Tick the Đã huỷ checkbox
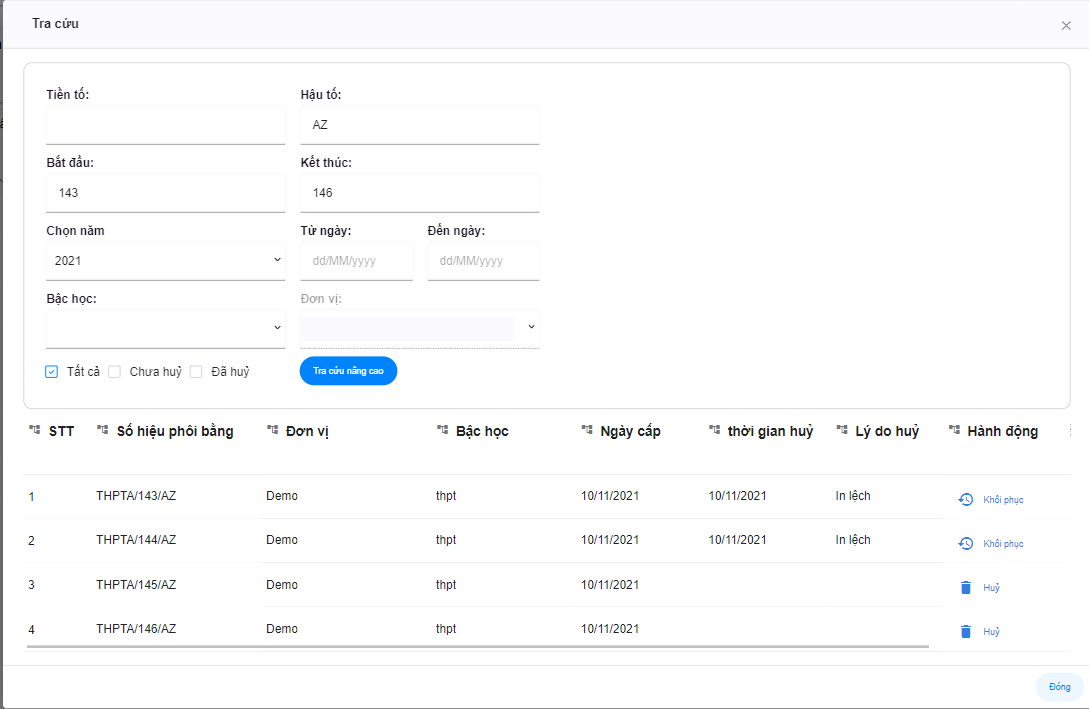The height and width of the screenshot is (709, 1089). click(196, 372)
